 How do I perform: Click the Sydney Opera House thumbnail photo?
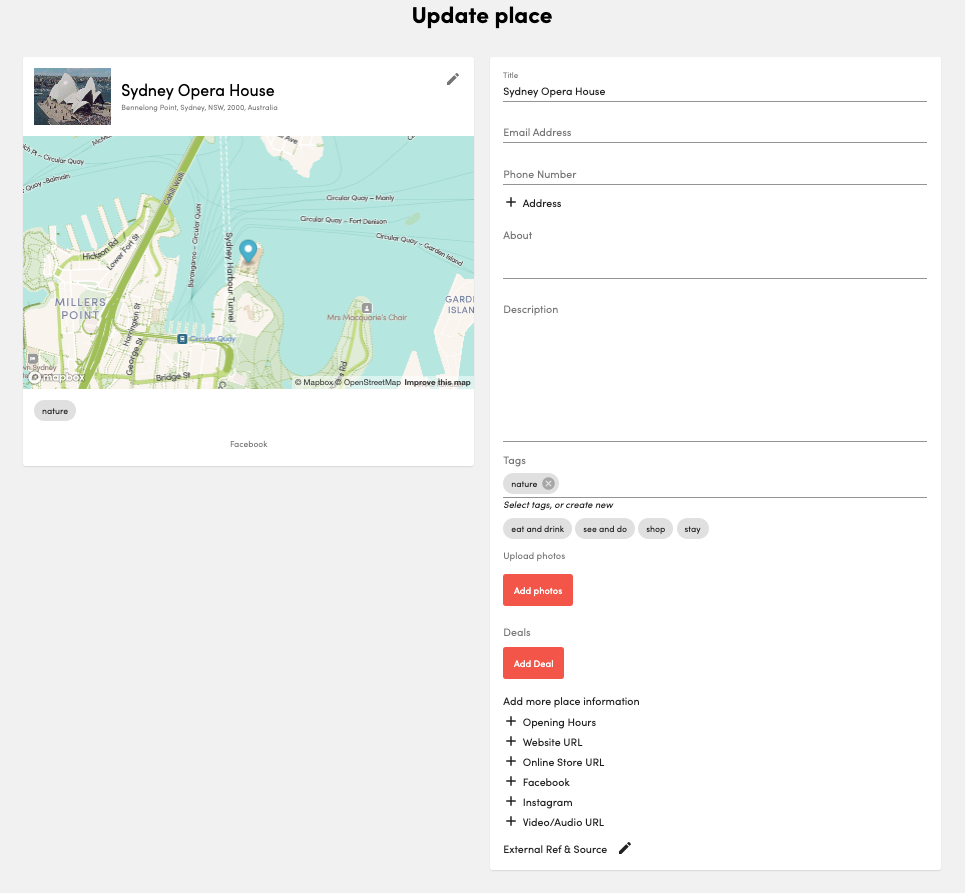(73, 97)
